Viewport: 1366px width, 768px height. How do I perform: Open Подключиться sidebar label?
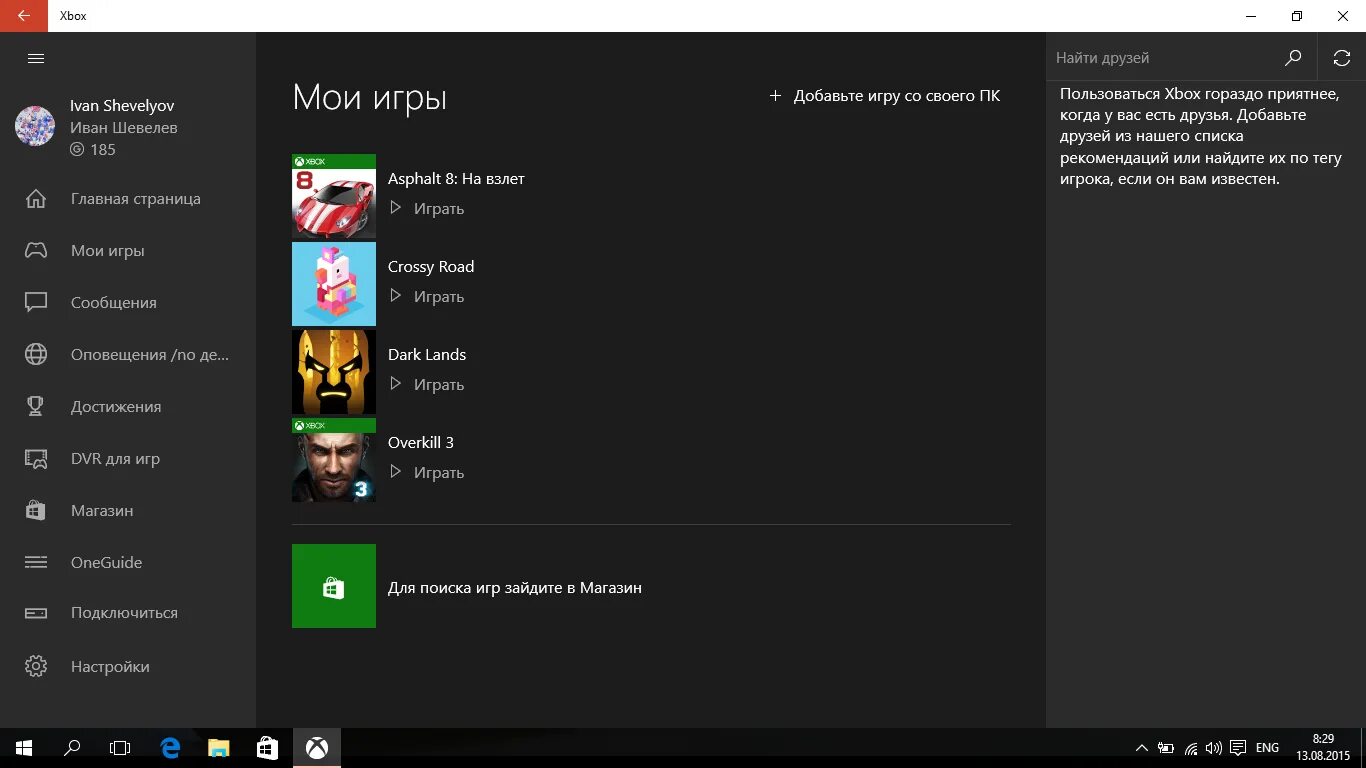pyautogui.click(x=124, y=613)
